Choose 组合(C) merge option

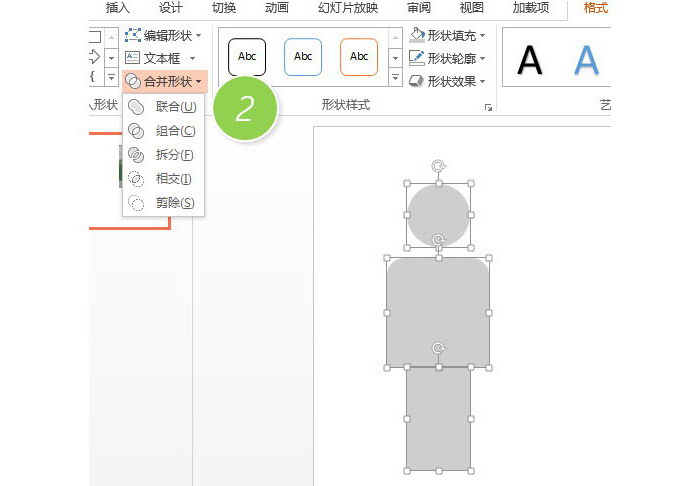(x=163, y=131)
